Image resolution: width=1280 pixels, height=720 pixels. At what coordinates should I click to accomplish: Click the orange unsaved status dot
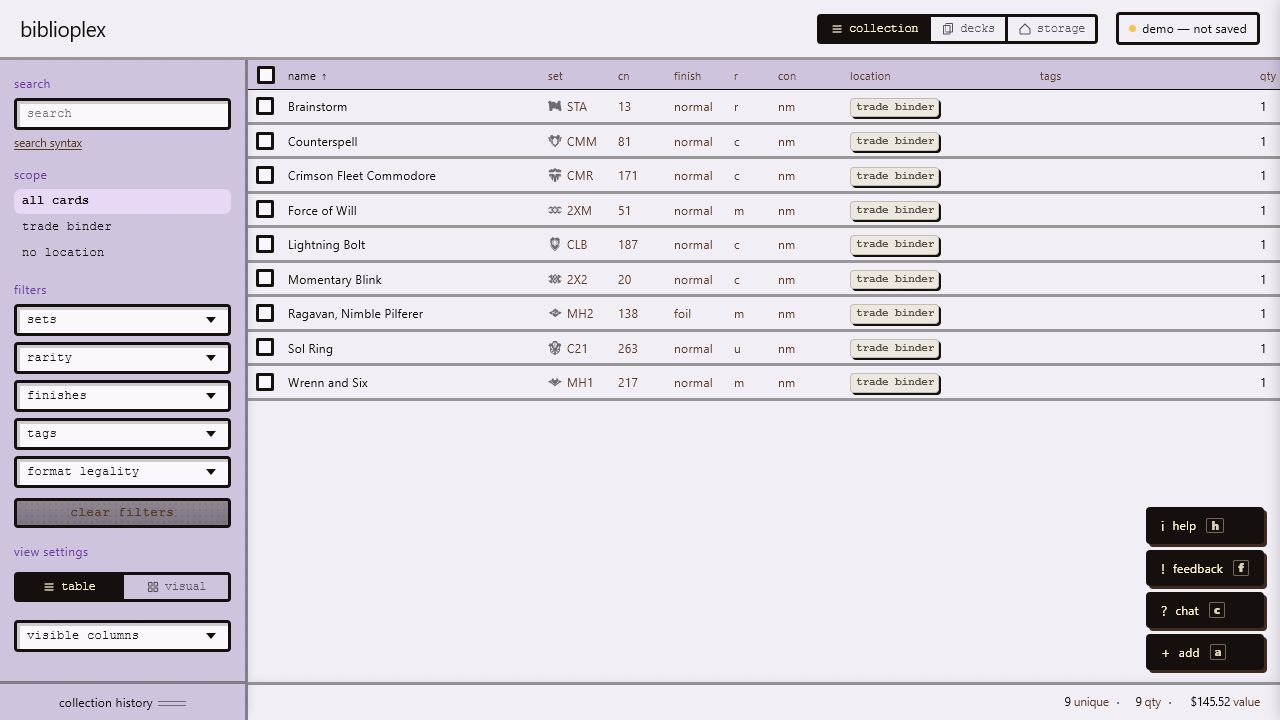(1132, 29)
